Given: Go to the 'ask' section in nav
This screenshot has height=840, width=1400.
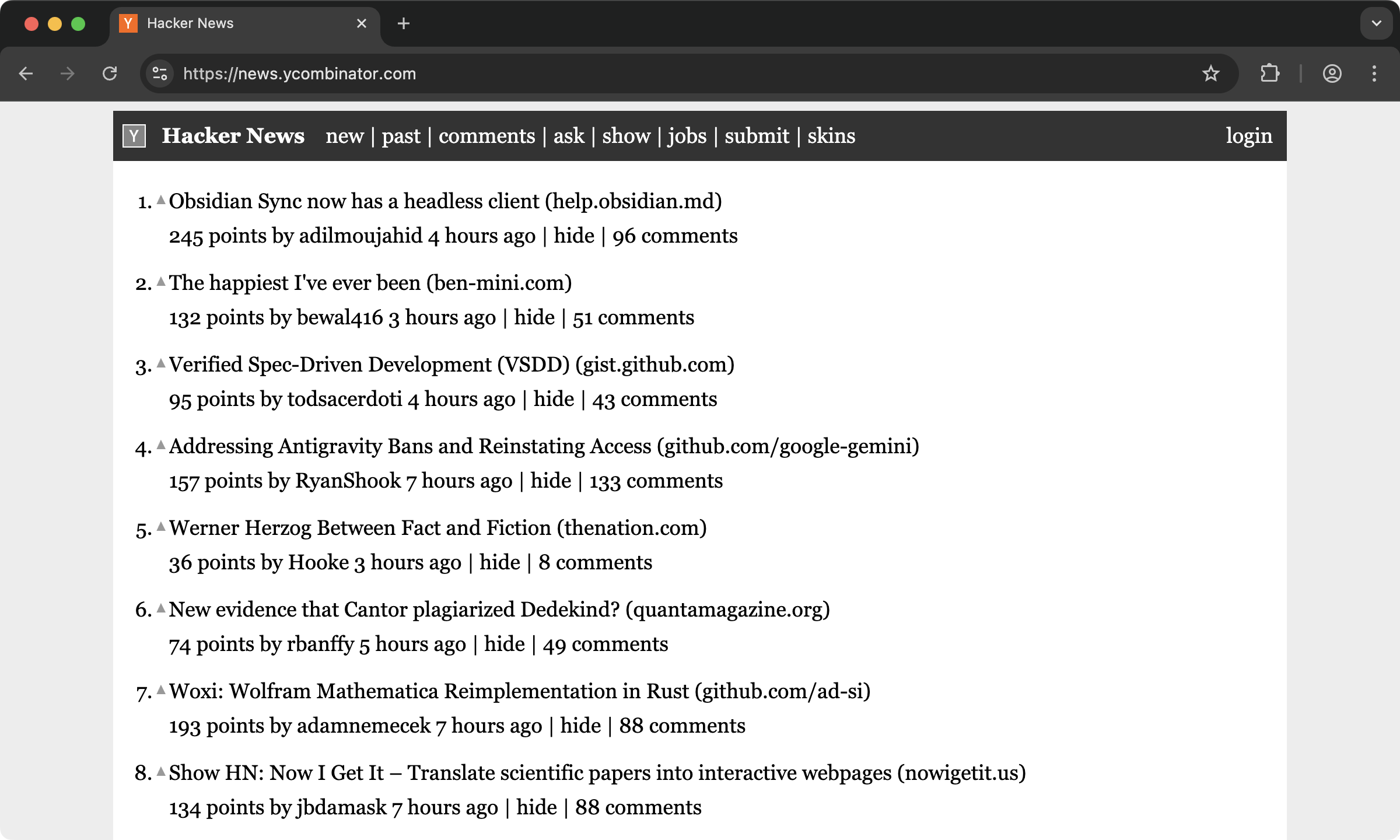Looking at the screenshot, I should pos(568,136).
